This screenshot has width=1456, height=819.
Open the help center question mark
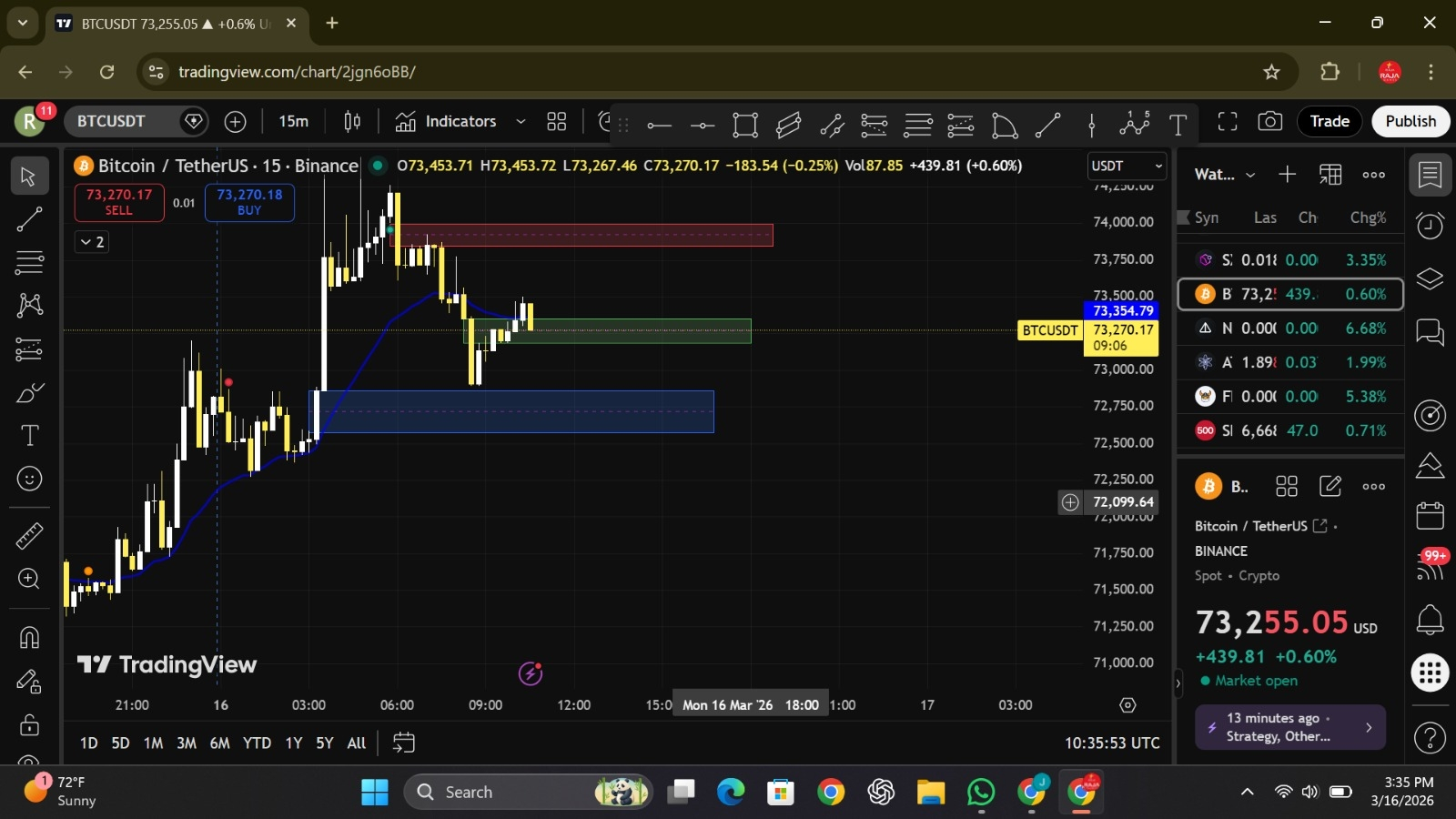click(x=1430, y=738)
